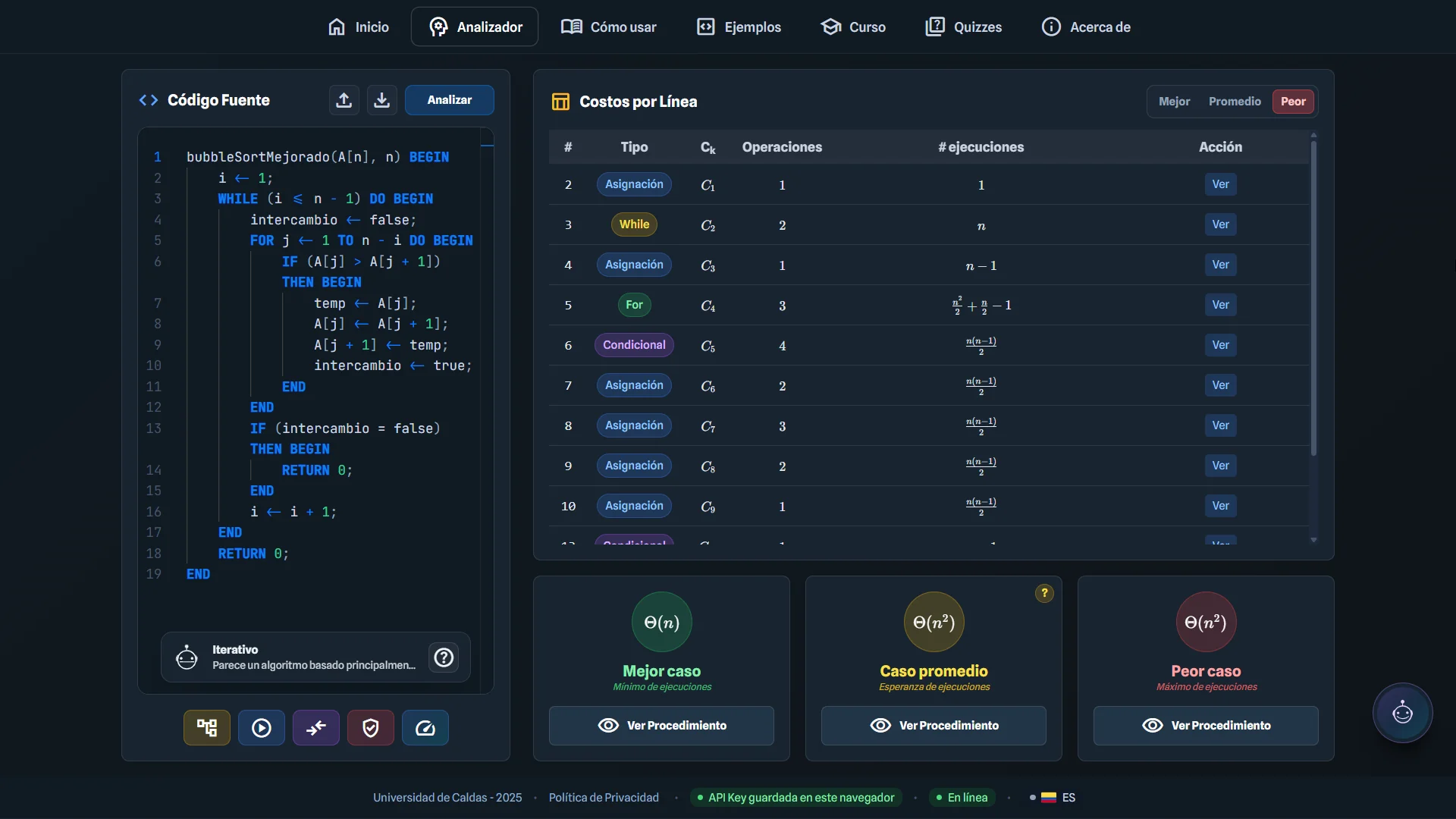This screenshot has height=819, width=1456.
Task: Click Ver for the For row
Action: tap(1220, 305)
